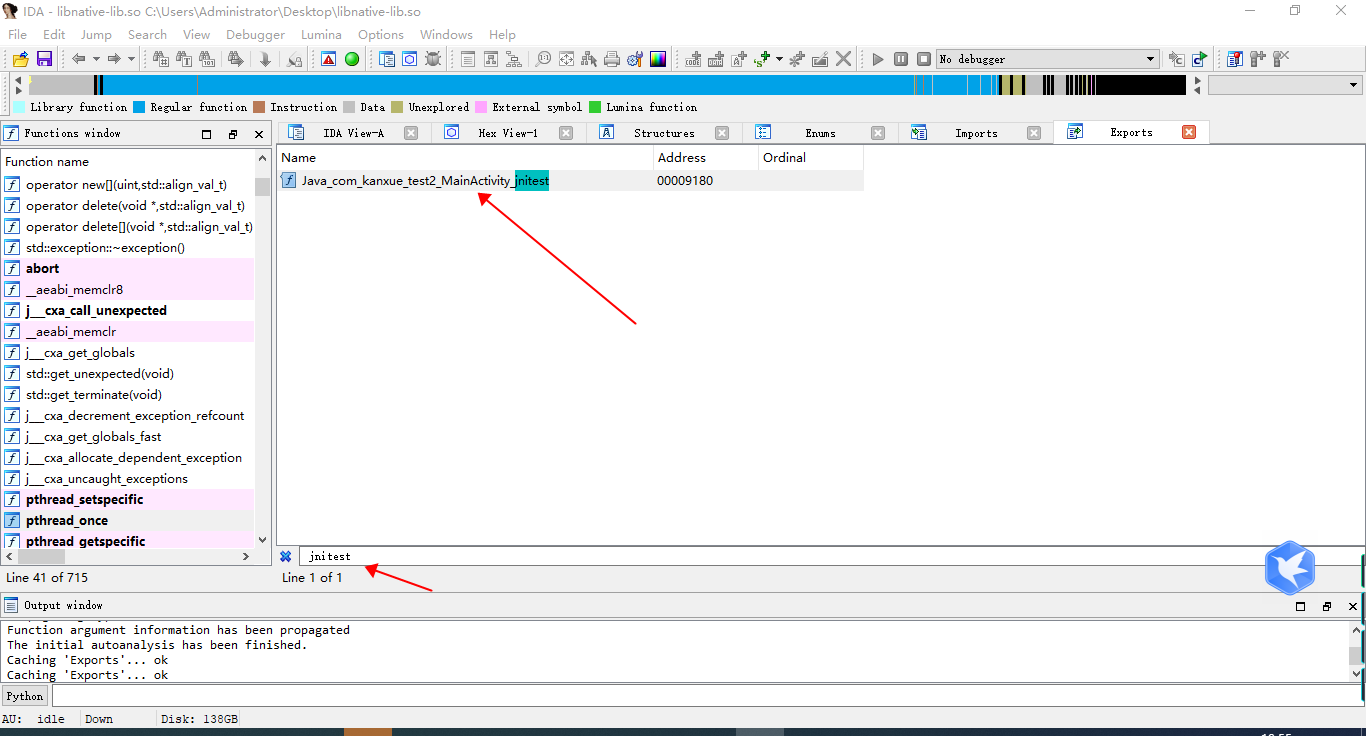Click the jnitest quick filter input field
This screenshot has height=736, width=1366.
[830, 557]
